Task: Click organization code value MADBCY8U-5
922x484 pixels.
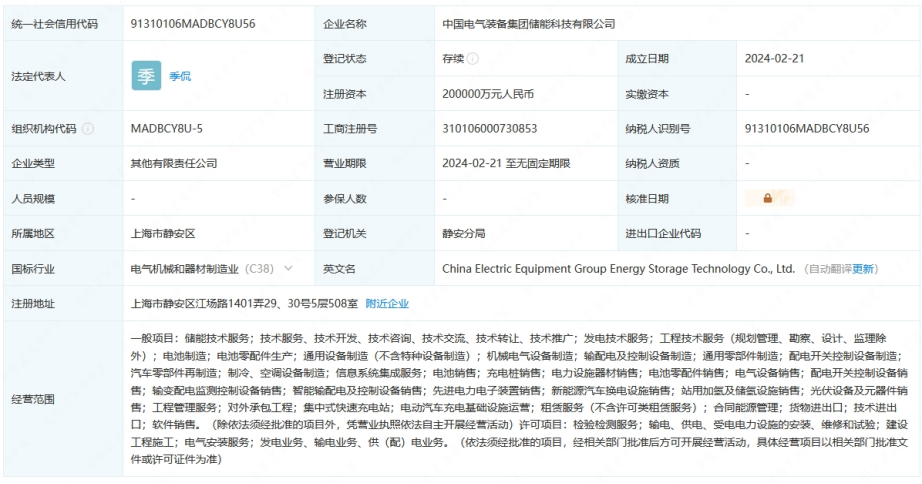Action: coord(167,129)
